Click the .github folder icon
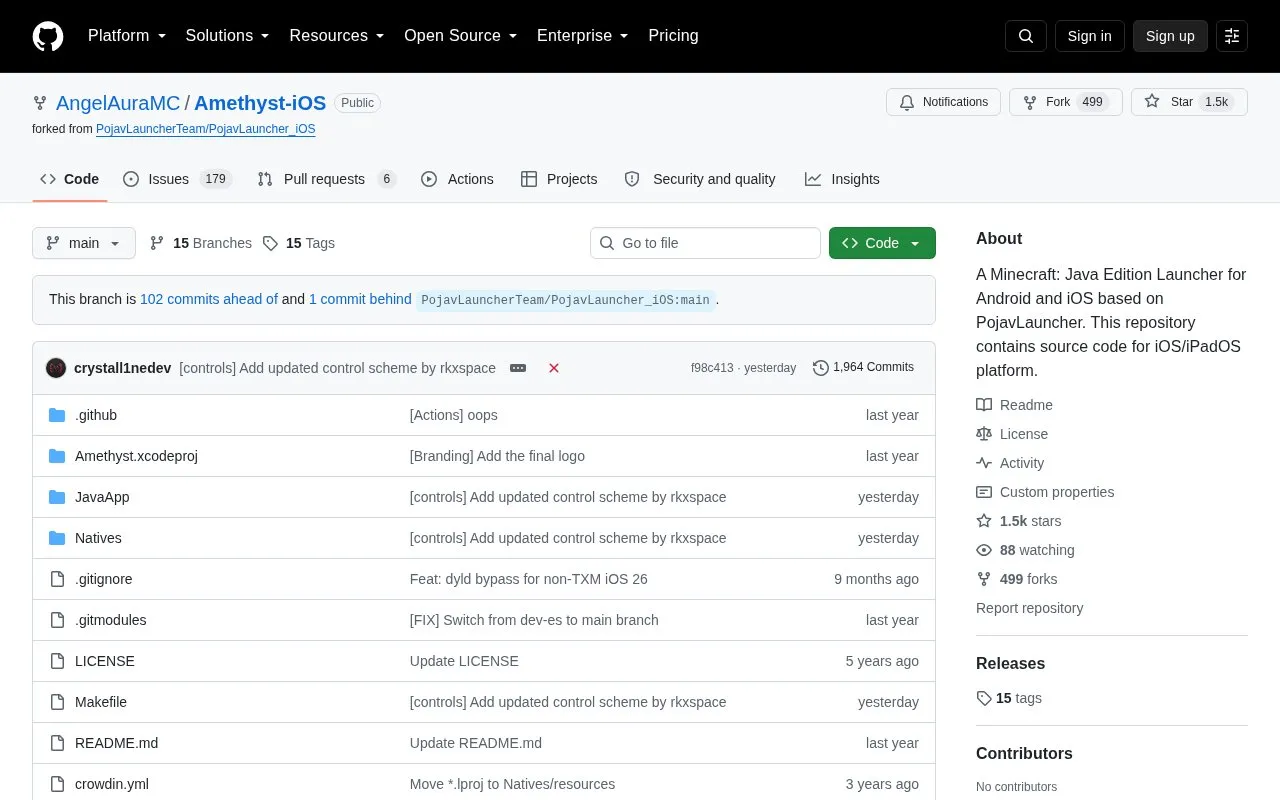This screenshot has height=800, width=1280. pyautogui.click(x=57, y=415)
